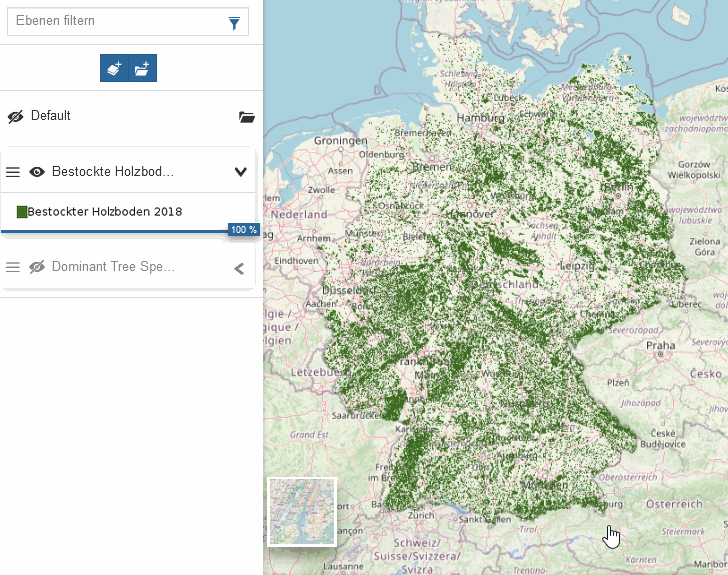The width and height of the screenshot is (728, 575).
Task: Click the Dominant Tree Species drag handle
Action: 13,267
